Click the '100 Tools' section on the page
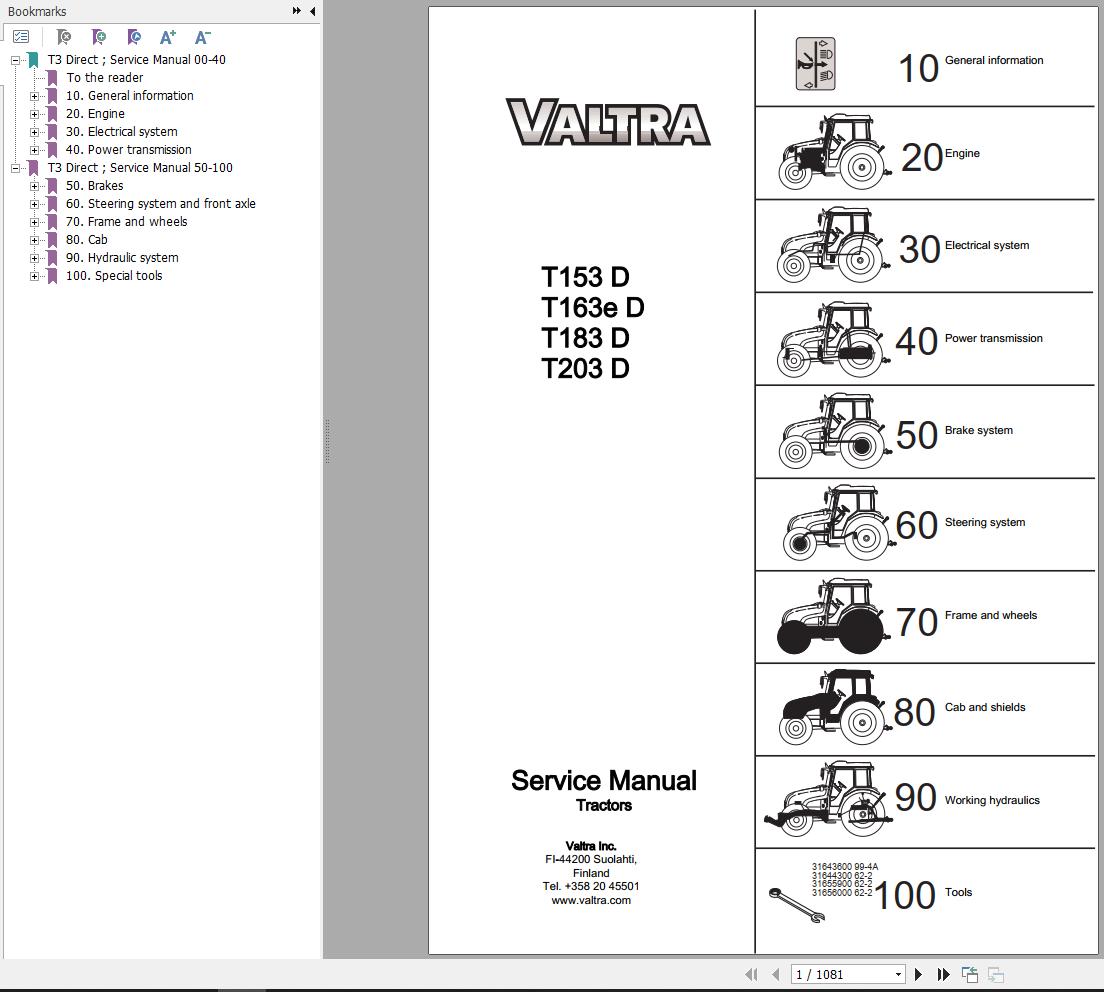The width and height of the screenshot is (1104, 992). click(924, 900)
